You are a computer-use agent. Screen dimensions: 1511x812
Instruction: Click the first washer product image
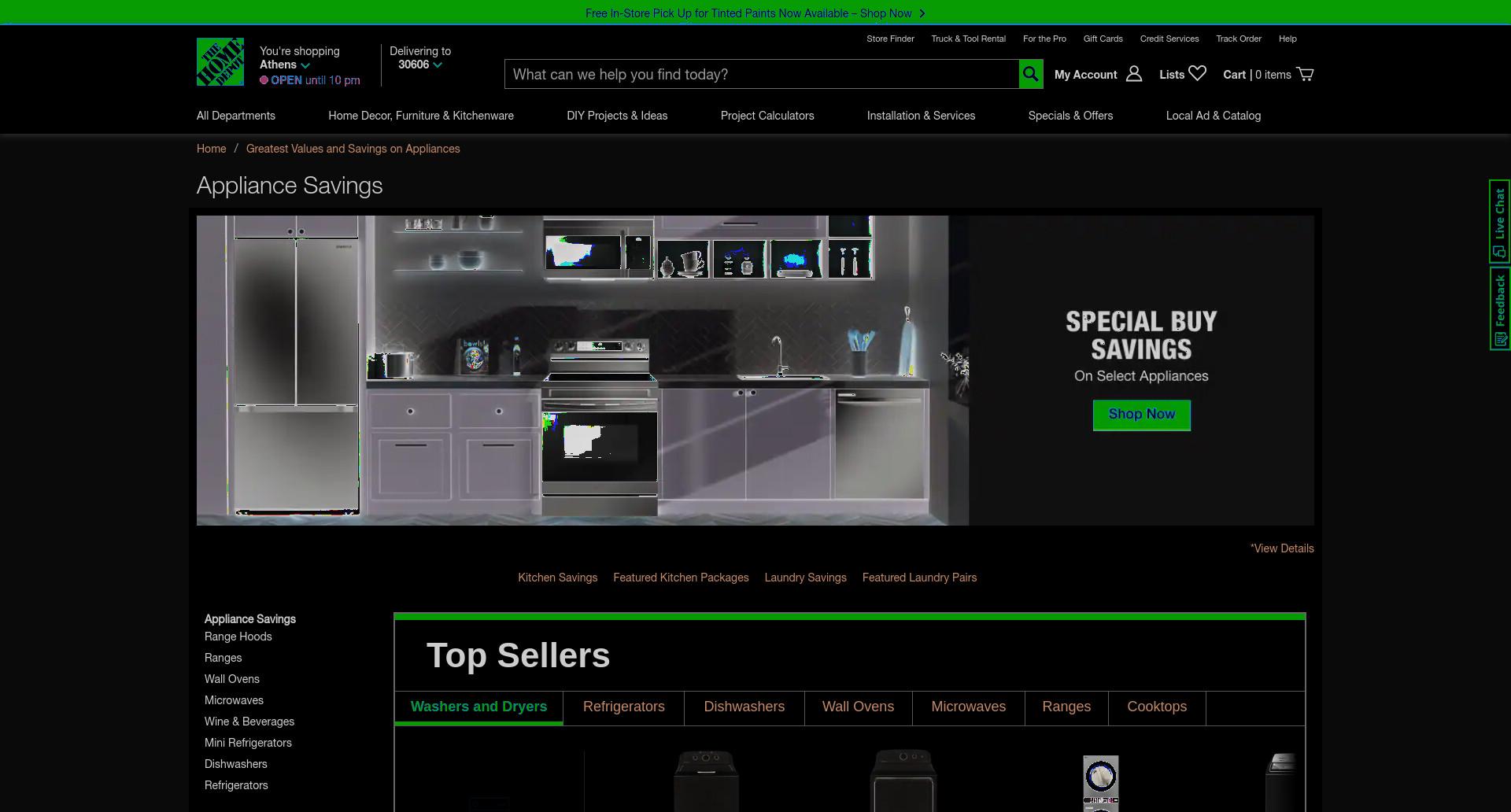point(706,781)
